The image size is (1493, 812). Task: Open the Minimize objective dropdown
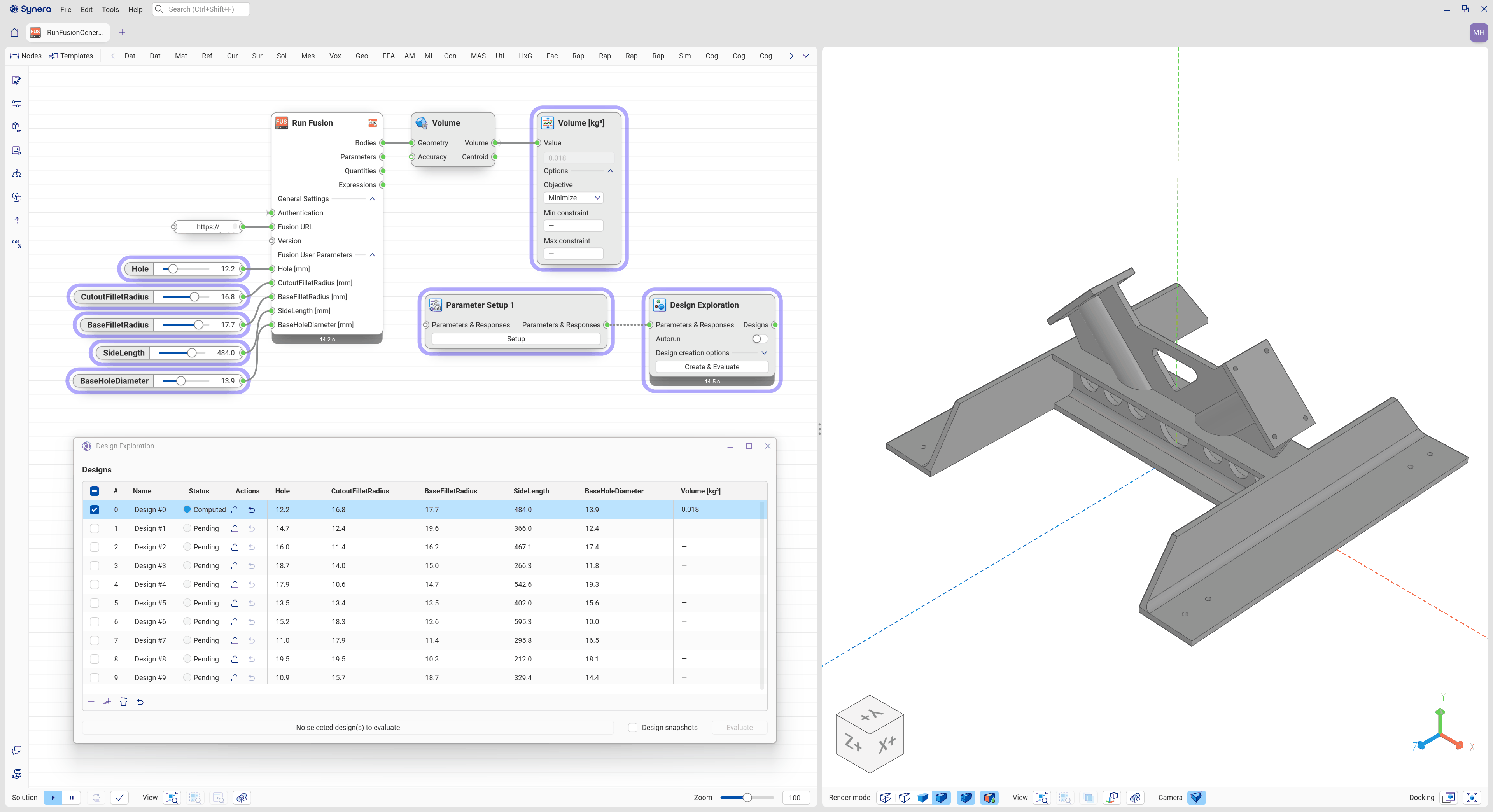point(573,198)
